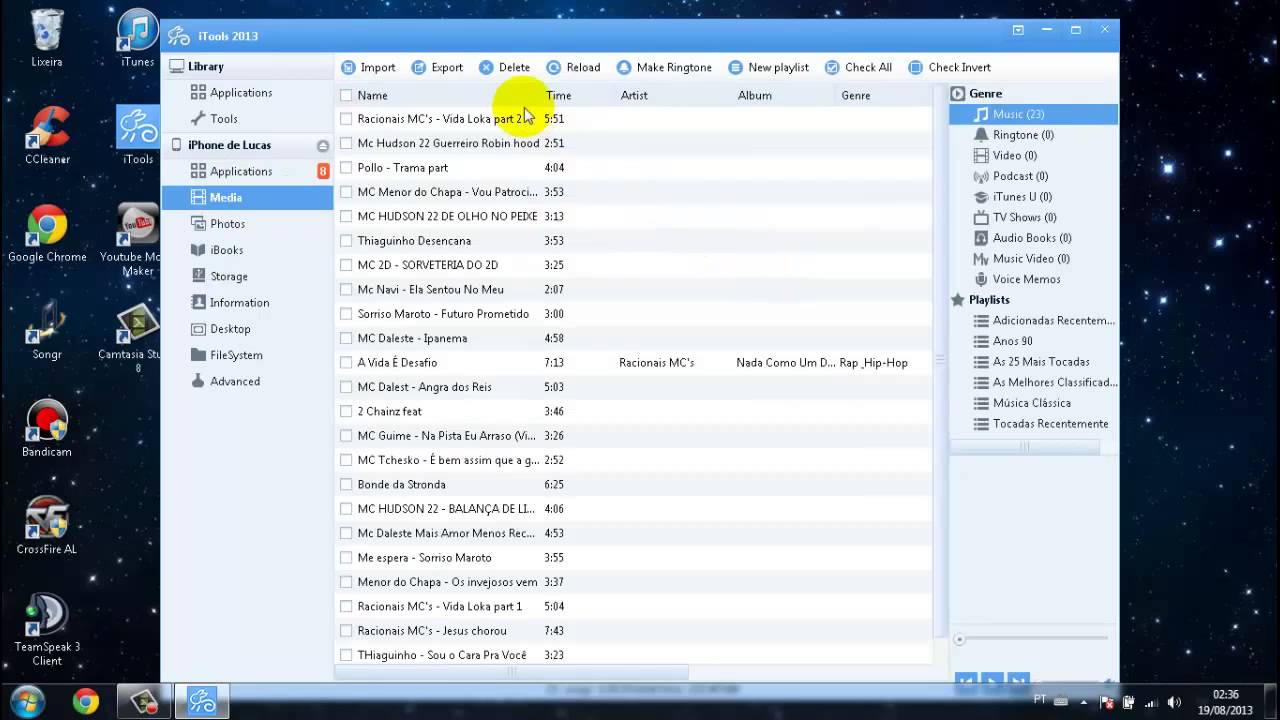Click the Delete toolbar button
The image size is (1280, 720).
(x=505, y=67)
